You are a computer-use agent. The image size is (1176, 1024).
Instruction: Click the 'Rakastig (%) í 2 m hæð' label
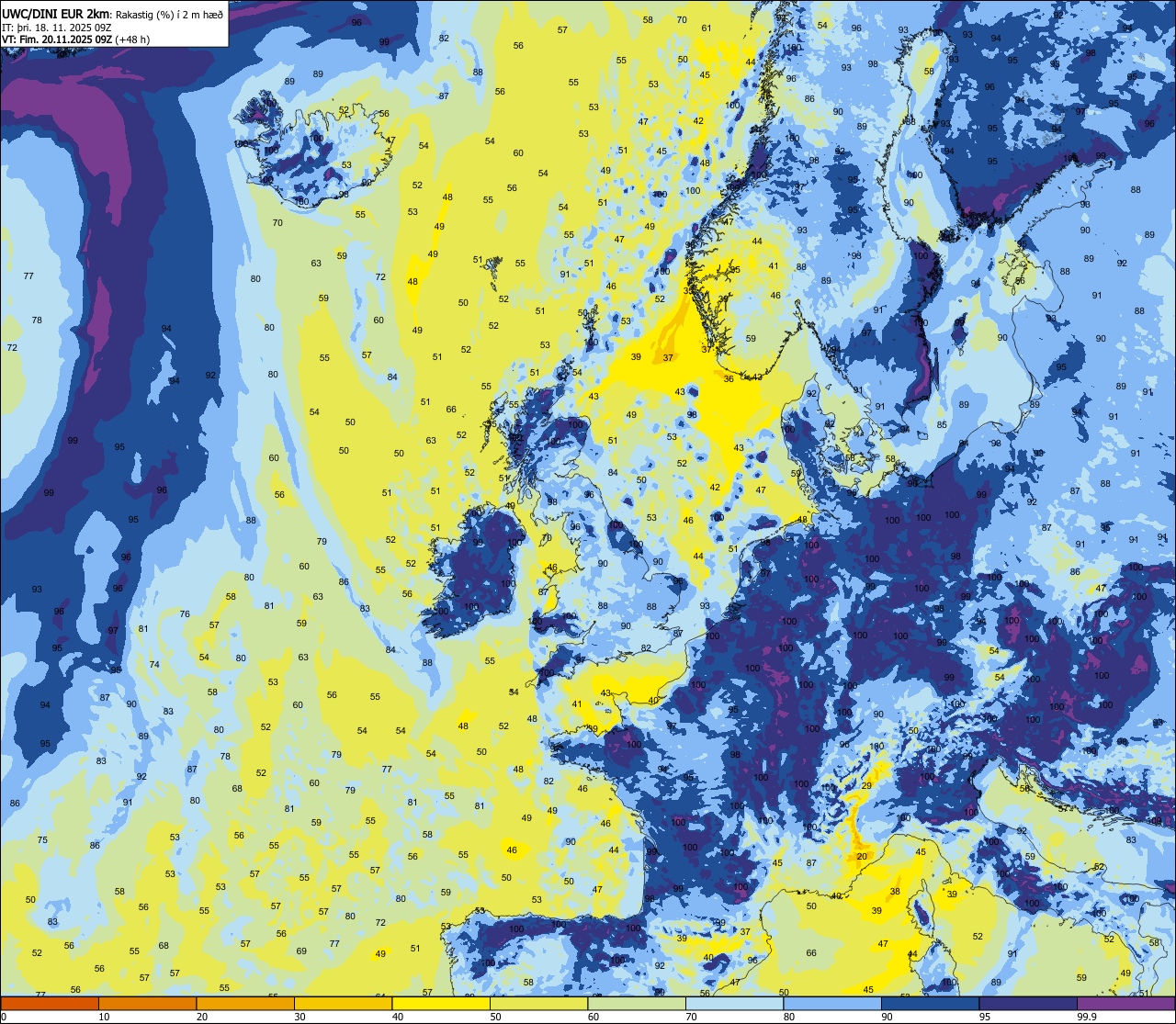click(168, 14)
